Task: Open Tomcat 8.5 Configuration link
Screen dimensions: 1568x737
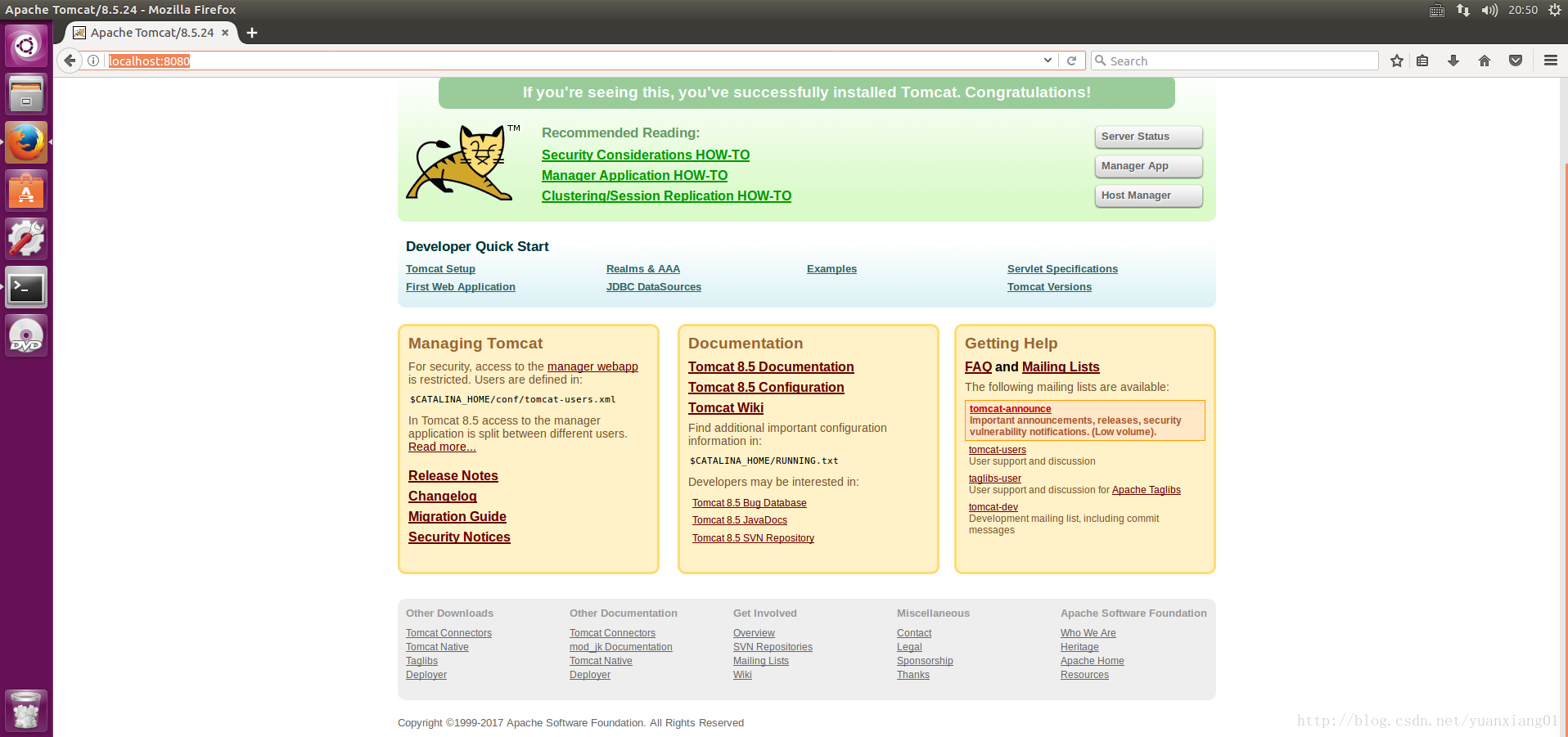Action: click(766, 388)
